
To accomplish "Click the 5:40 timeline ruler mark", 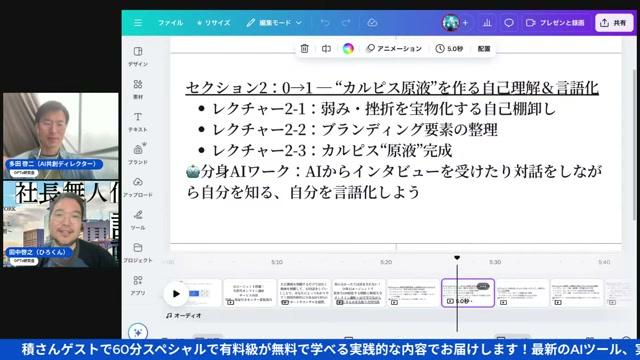I will (x=604, y=262).
